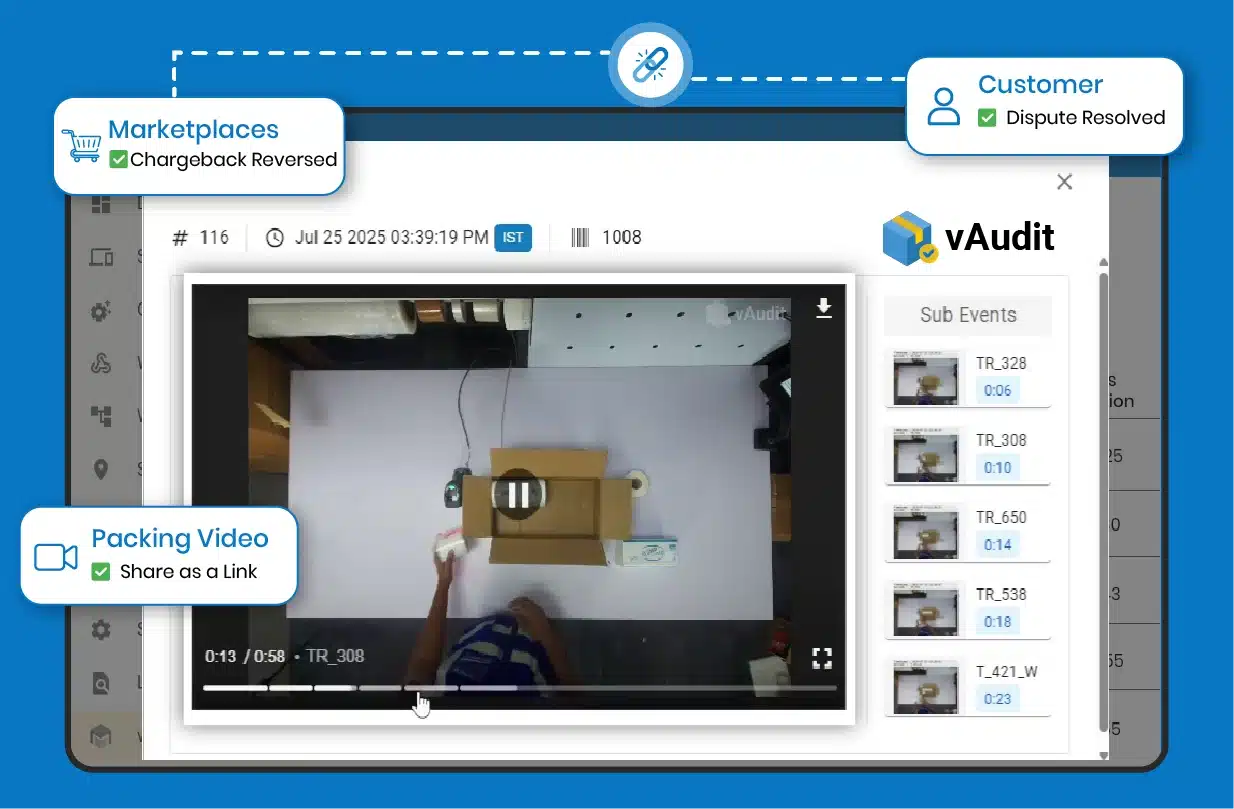Viewport: 1234px width, 809px height.
Task: Click the Customer person icon
Action: [x=942, y=105]
